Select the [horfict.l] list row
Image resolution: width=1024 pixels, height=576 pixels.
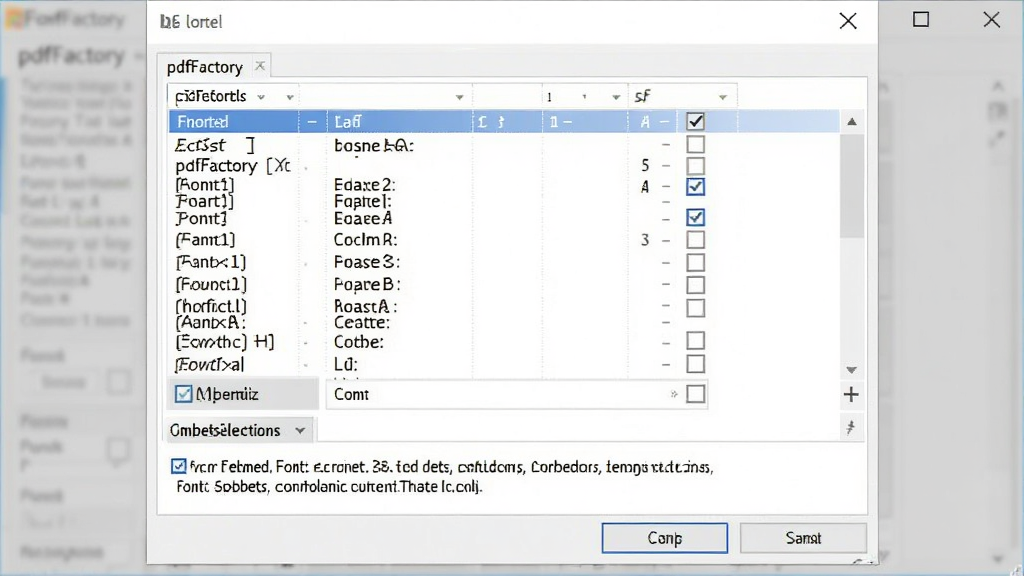(504, 306)
